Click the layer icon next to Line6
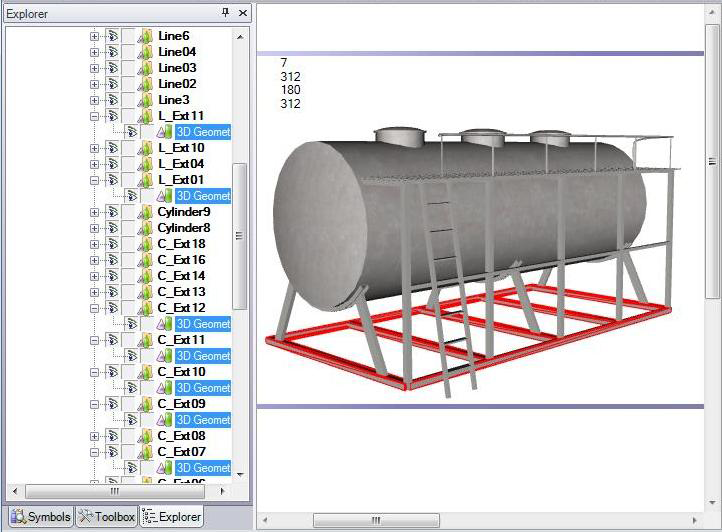 [x=145, y=36]
